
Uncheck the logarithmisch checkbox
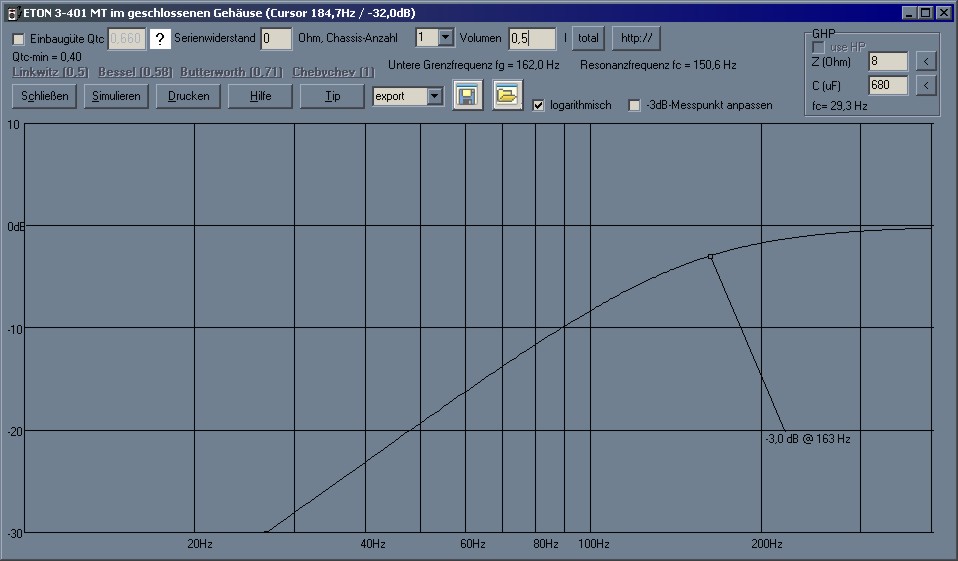tap(538, 105)
